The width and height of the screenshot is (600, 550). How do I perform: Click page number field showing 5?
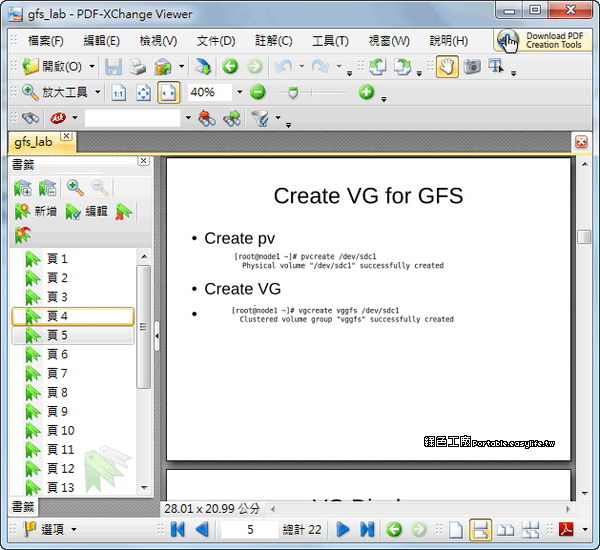[249, 530]
